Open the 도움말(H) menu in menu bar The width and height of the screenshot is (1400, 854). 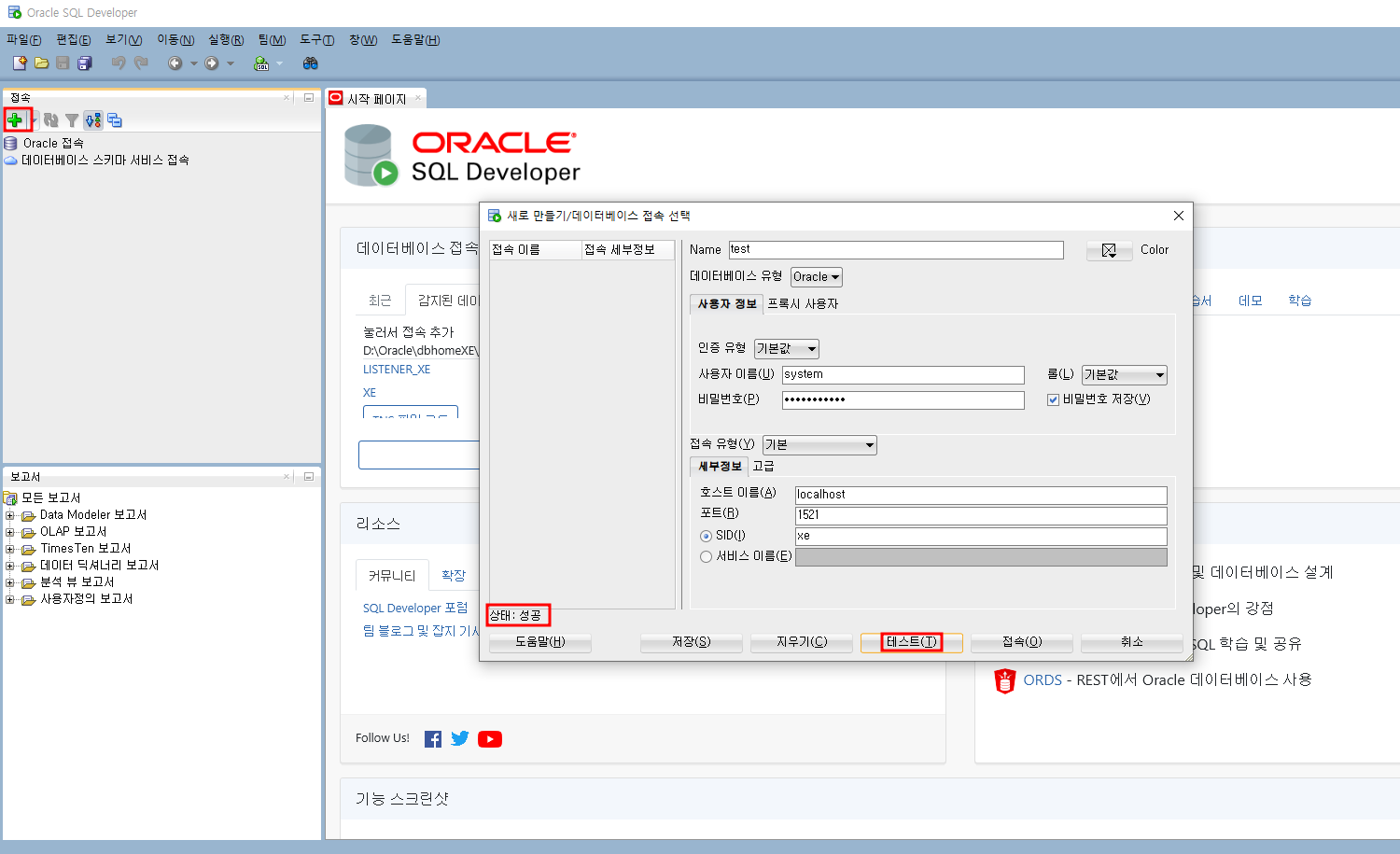tap(415, 40)
